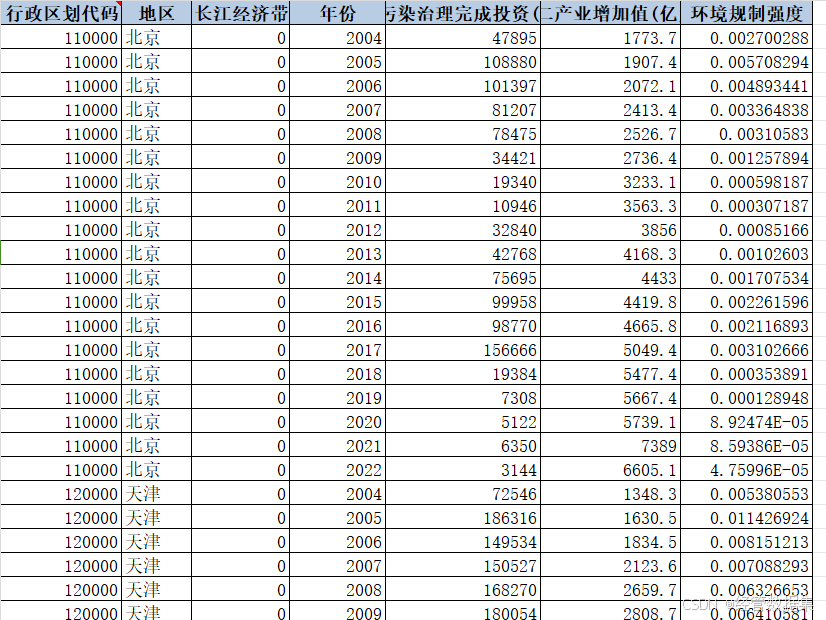The image size is (826, 620).
Task: Click cell with value 108880
Action: [x=463, y=62]
